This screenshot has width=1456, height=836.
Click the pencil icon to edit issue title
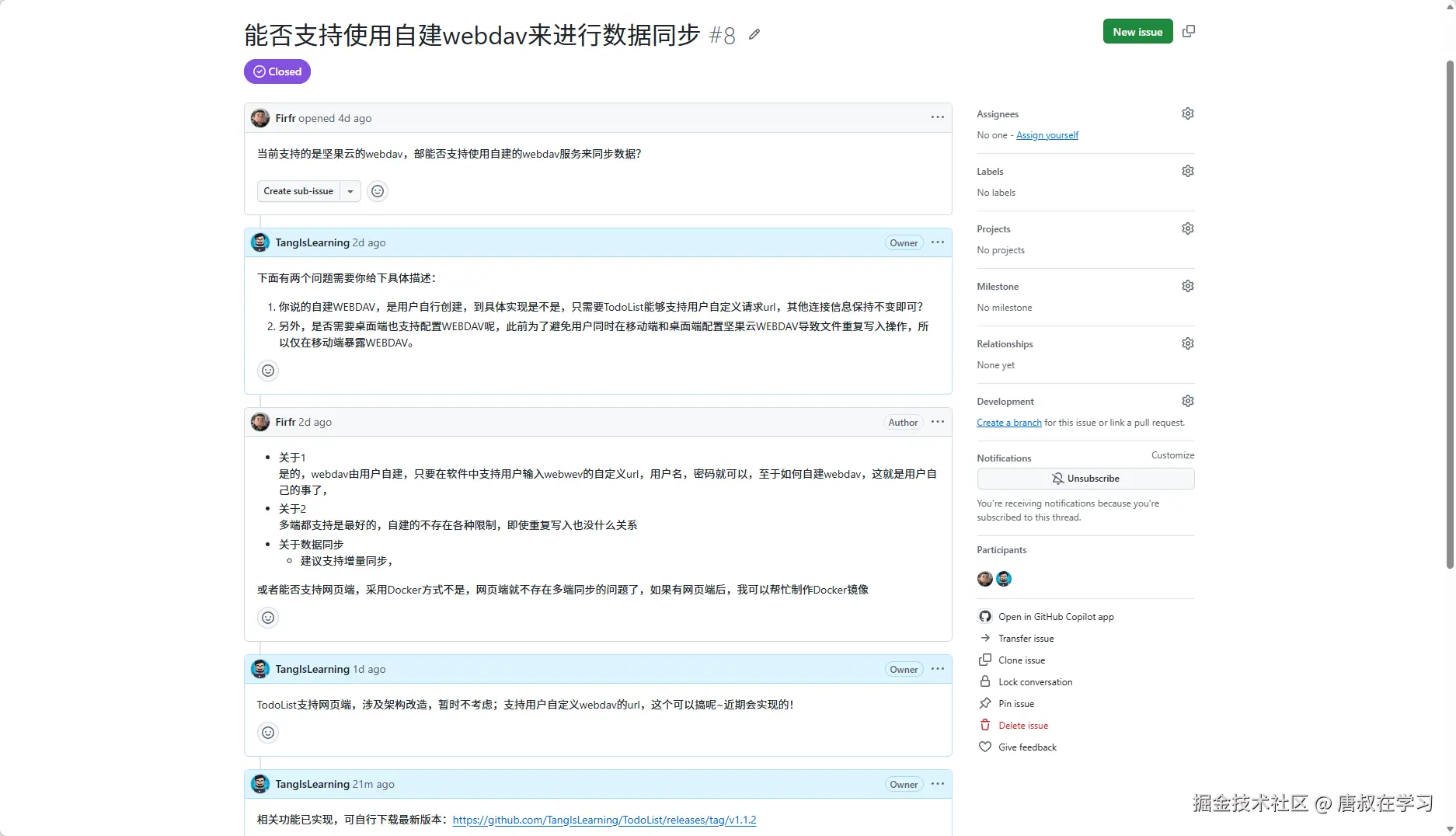click(754, 34)
